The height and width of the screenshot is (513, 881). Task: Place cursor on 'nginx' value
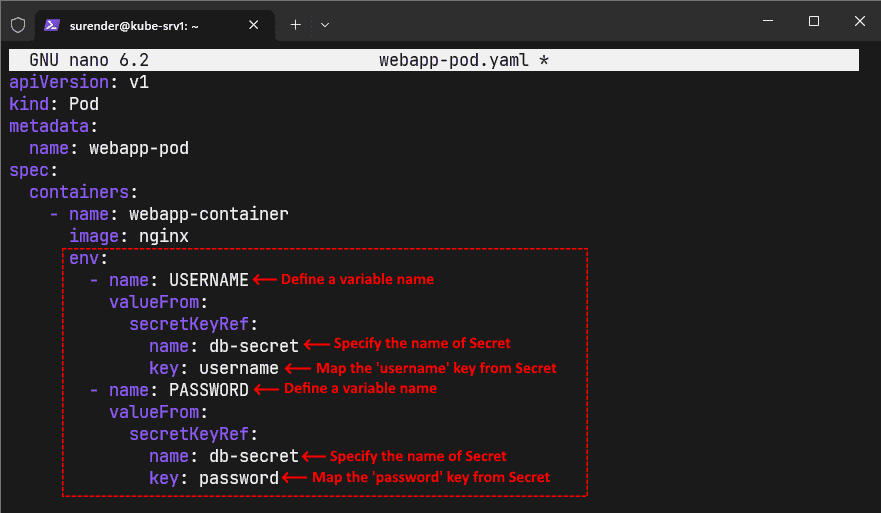164,236
